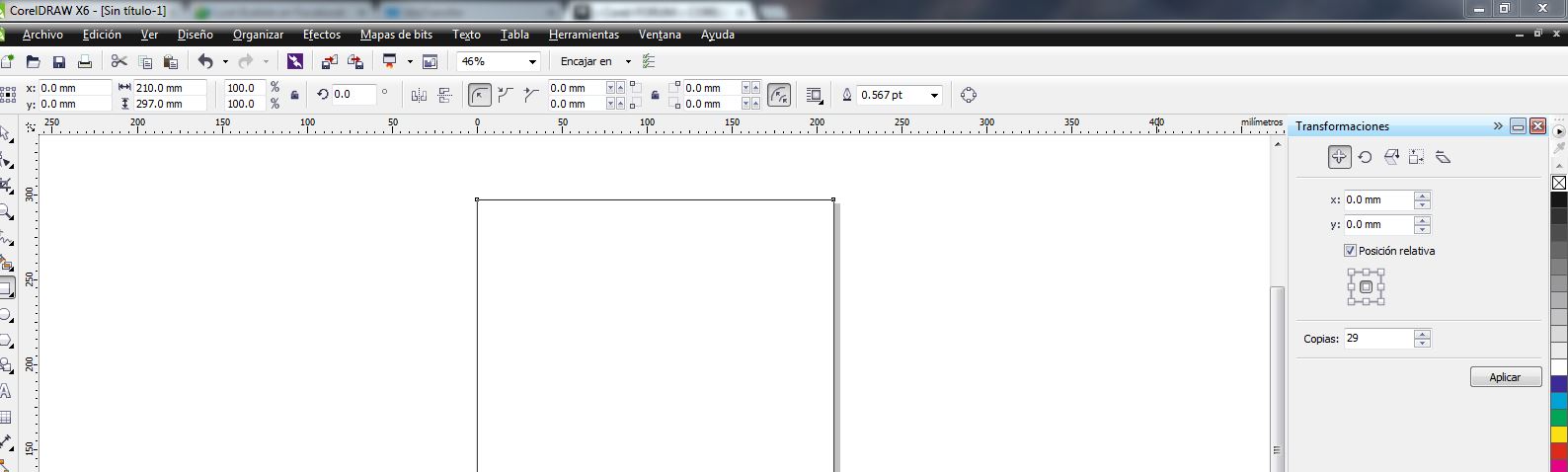
Task: Click the Aplicar button
Action: (x=1505, y=377)
